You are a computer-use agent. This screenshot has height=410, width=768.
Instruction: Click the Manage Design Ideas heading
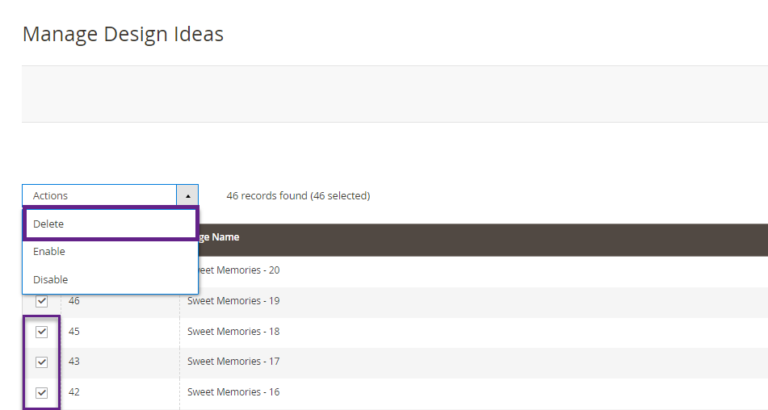coord(123,35)
